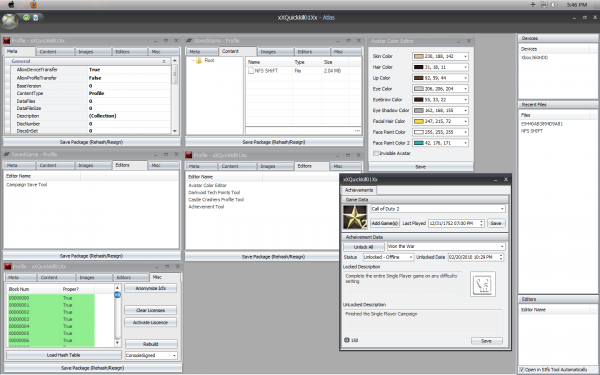
Task: Select block 00000003 row
Action: coord(51,319)
